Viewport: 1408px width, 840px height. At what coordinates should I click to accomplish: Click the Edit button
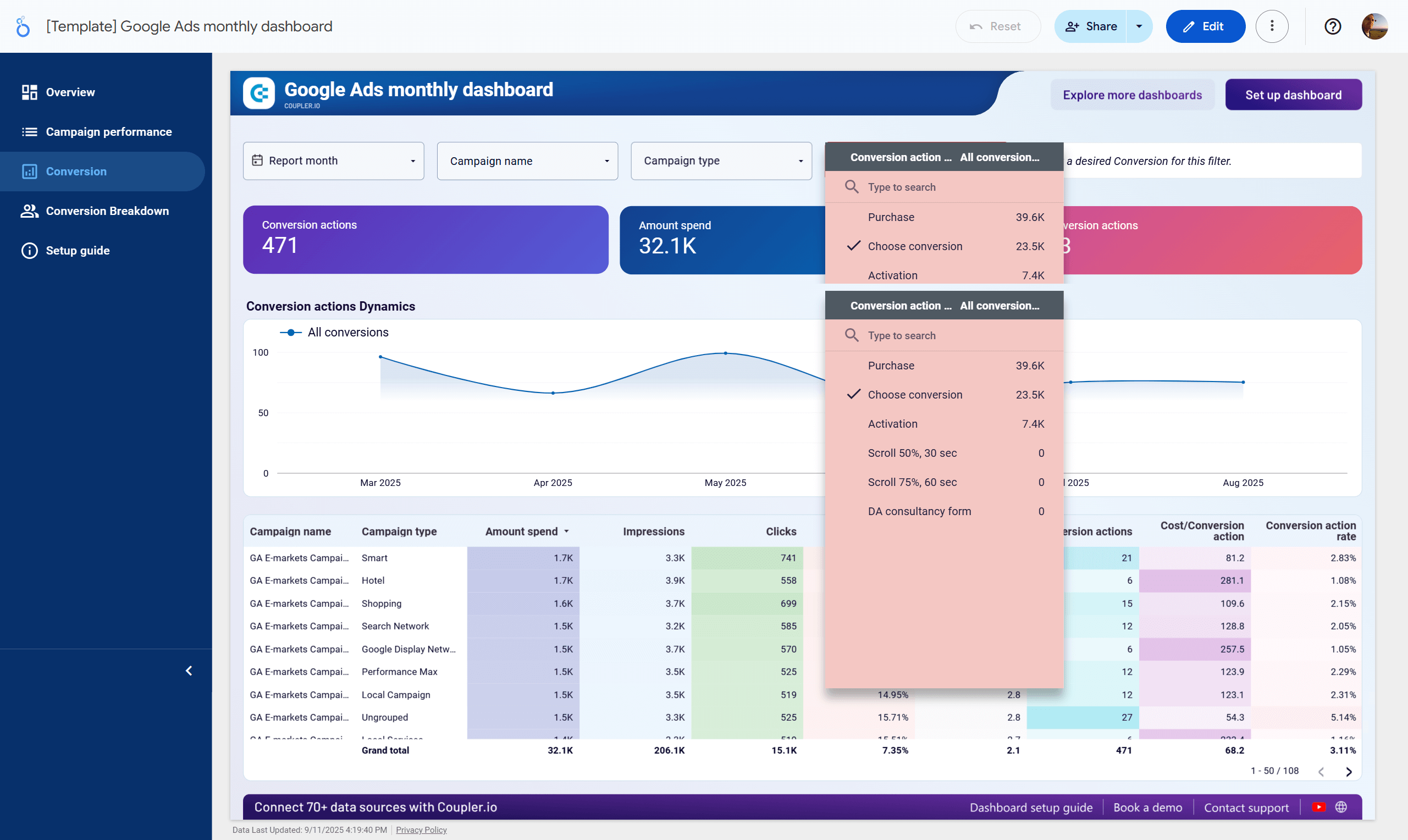point(1205,26)
